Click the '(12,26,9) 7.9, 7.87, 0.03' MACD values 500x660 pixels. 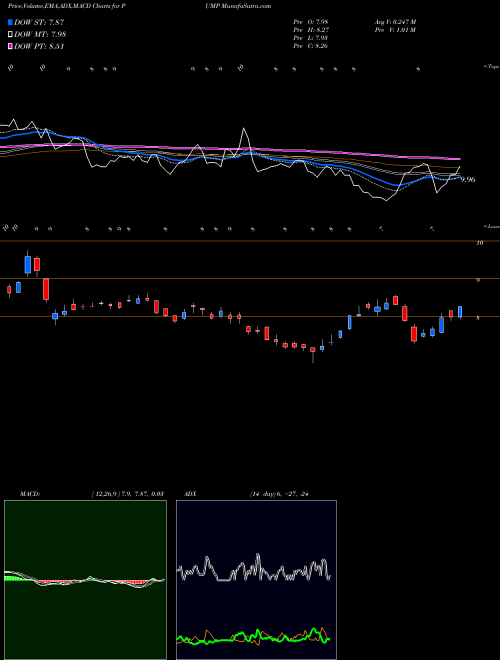(x=128, y=494)
